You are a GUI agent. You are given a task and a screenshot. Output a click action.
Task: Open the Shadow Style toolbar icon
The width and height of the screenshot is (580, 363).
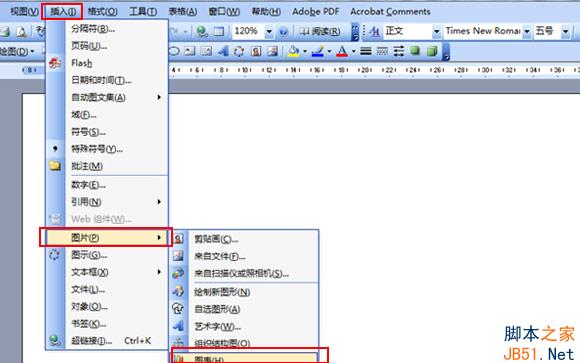pos(415,51)
